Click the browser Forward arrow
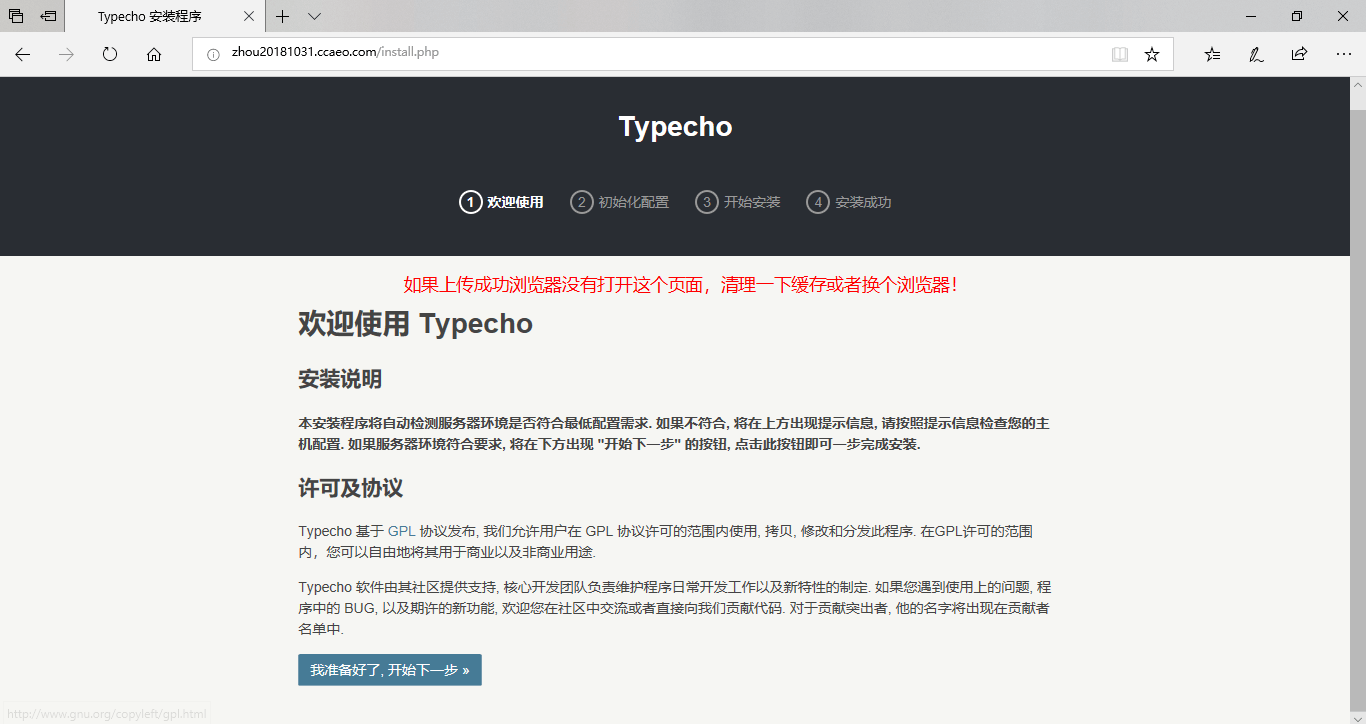Viewport: 1366px width, 724px height. (x=66, y=54)
